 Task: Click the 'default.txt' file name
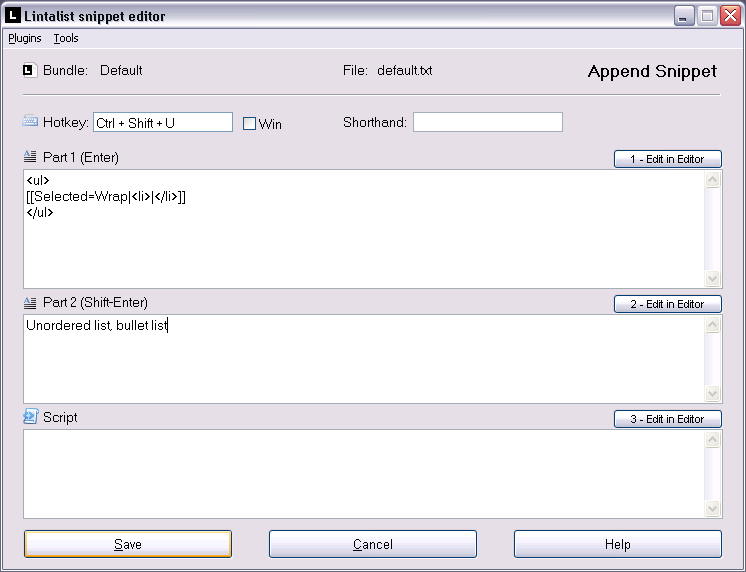(x=404, y=70)
